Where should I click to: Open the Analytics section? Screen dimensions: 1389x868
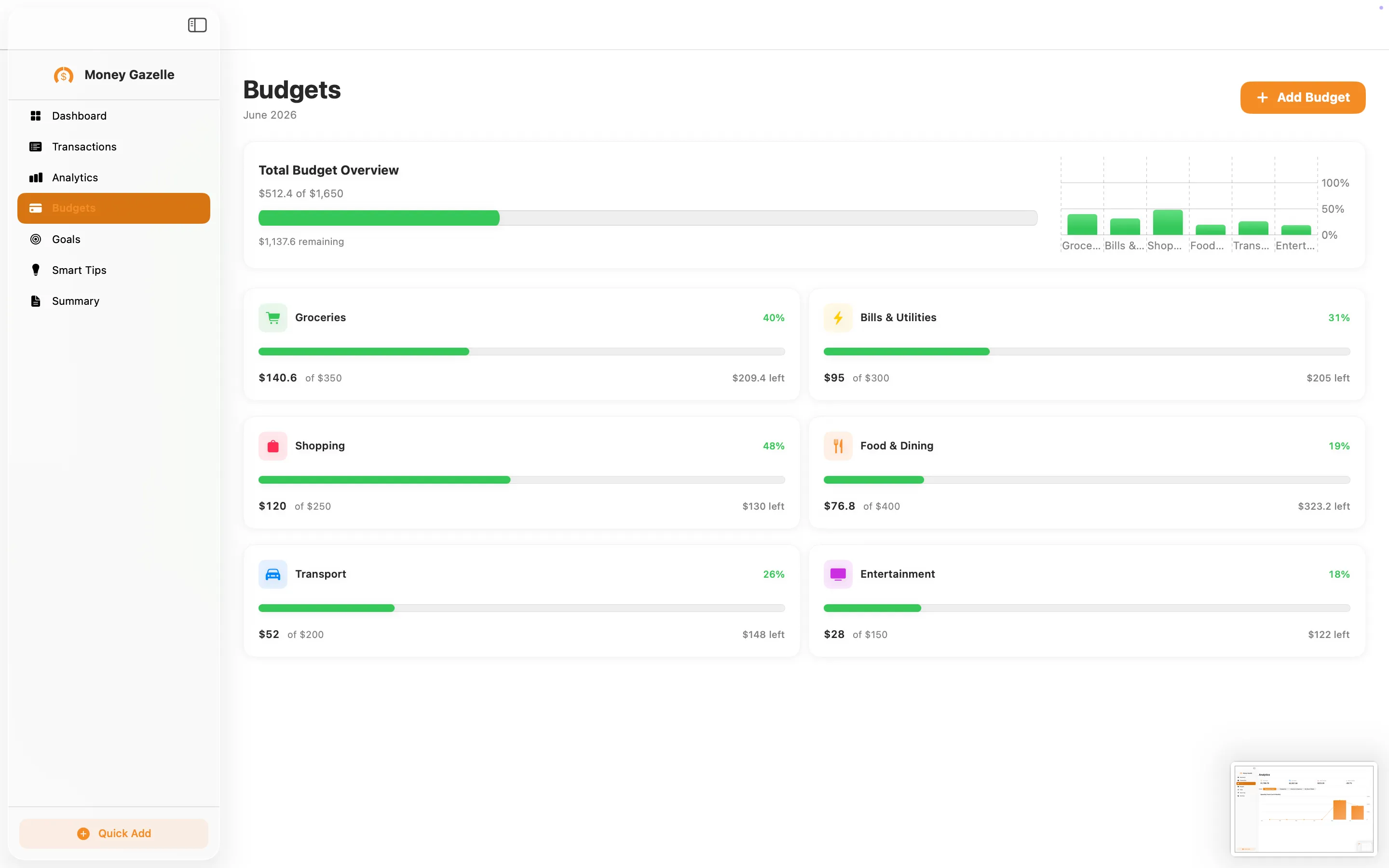pyautogui.click(x=114, y=177)
